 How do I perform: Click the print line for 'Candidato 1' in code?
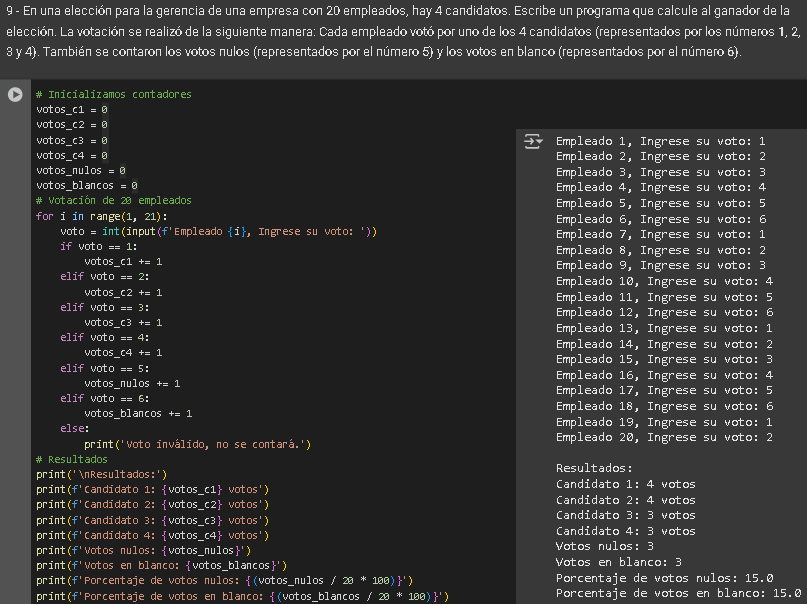(153, 489)
